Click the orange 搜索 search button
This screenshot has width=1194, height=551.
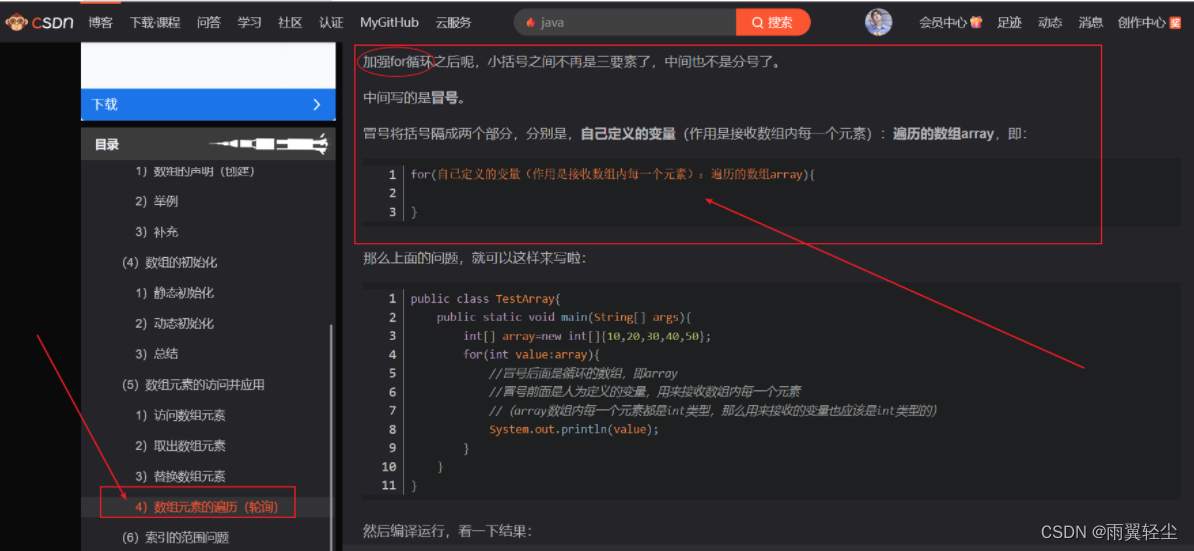[x=773, y=22]
